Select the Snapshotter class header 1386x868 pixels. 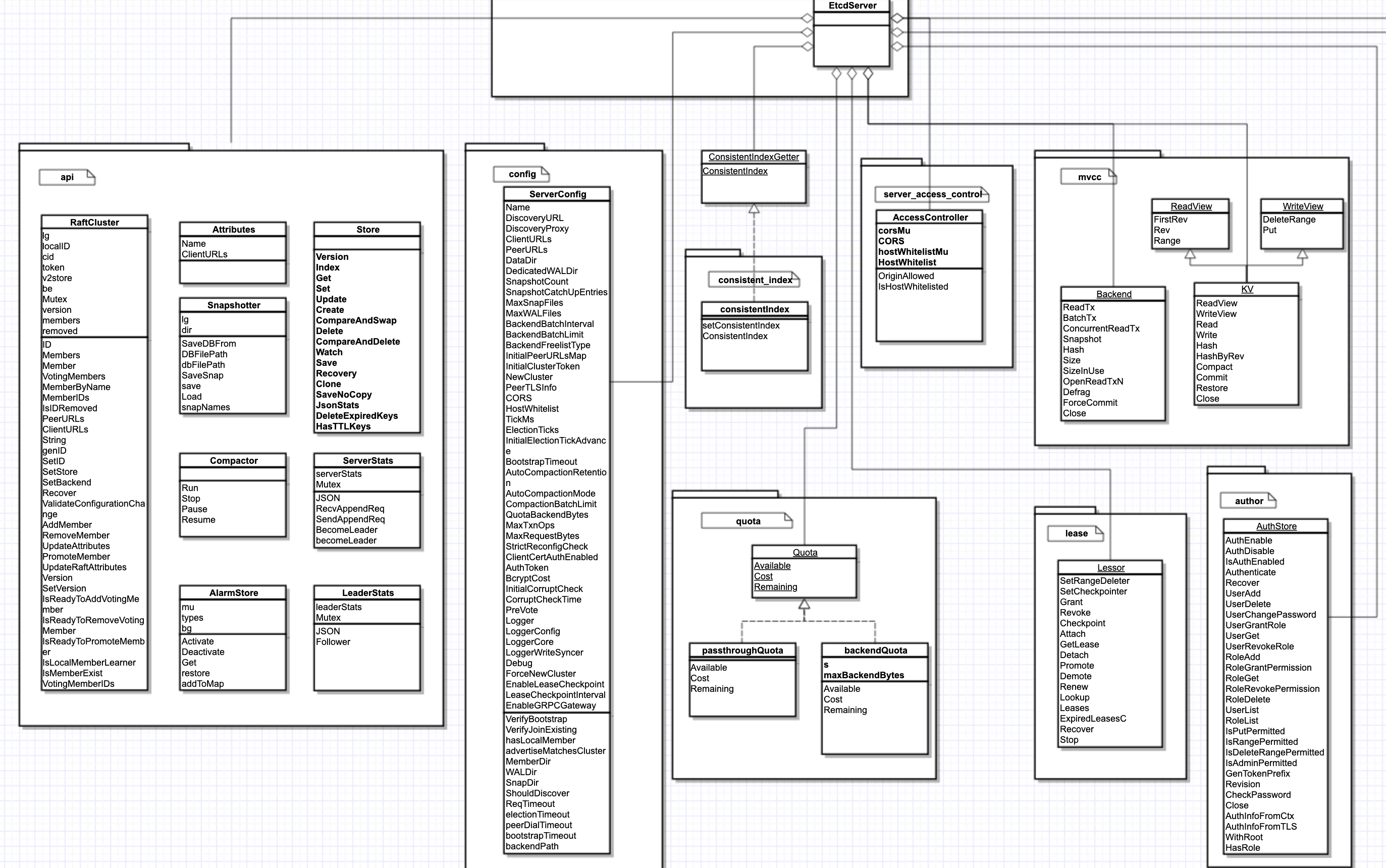(234, 305)
